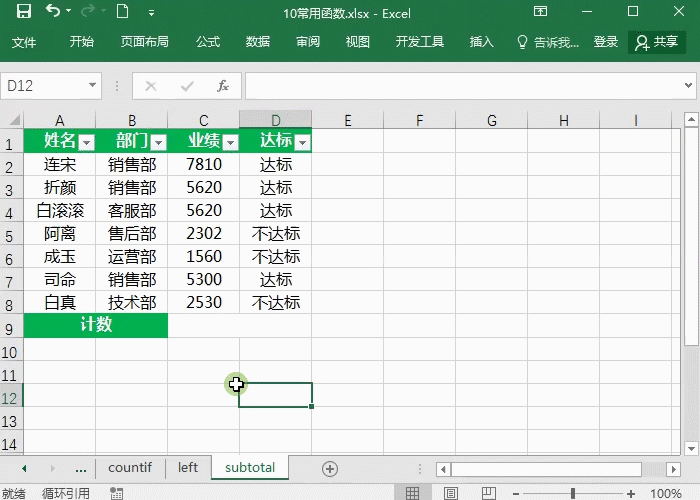The width and height of the screenshot is (700, 500).
Task: Select the 审阅 ribbon tab
Action: point(308,42)
